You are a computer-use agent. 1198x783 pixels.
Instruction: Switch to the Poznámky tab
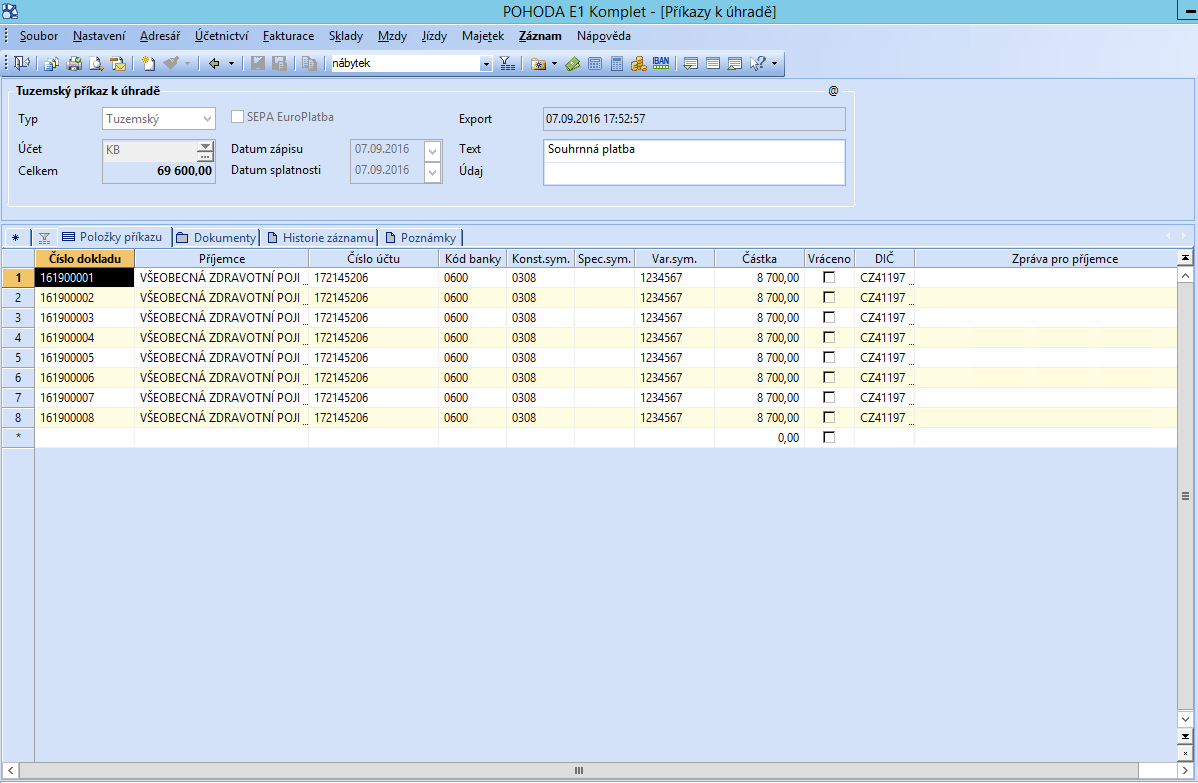[x=421, y=238]
